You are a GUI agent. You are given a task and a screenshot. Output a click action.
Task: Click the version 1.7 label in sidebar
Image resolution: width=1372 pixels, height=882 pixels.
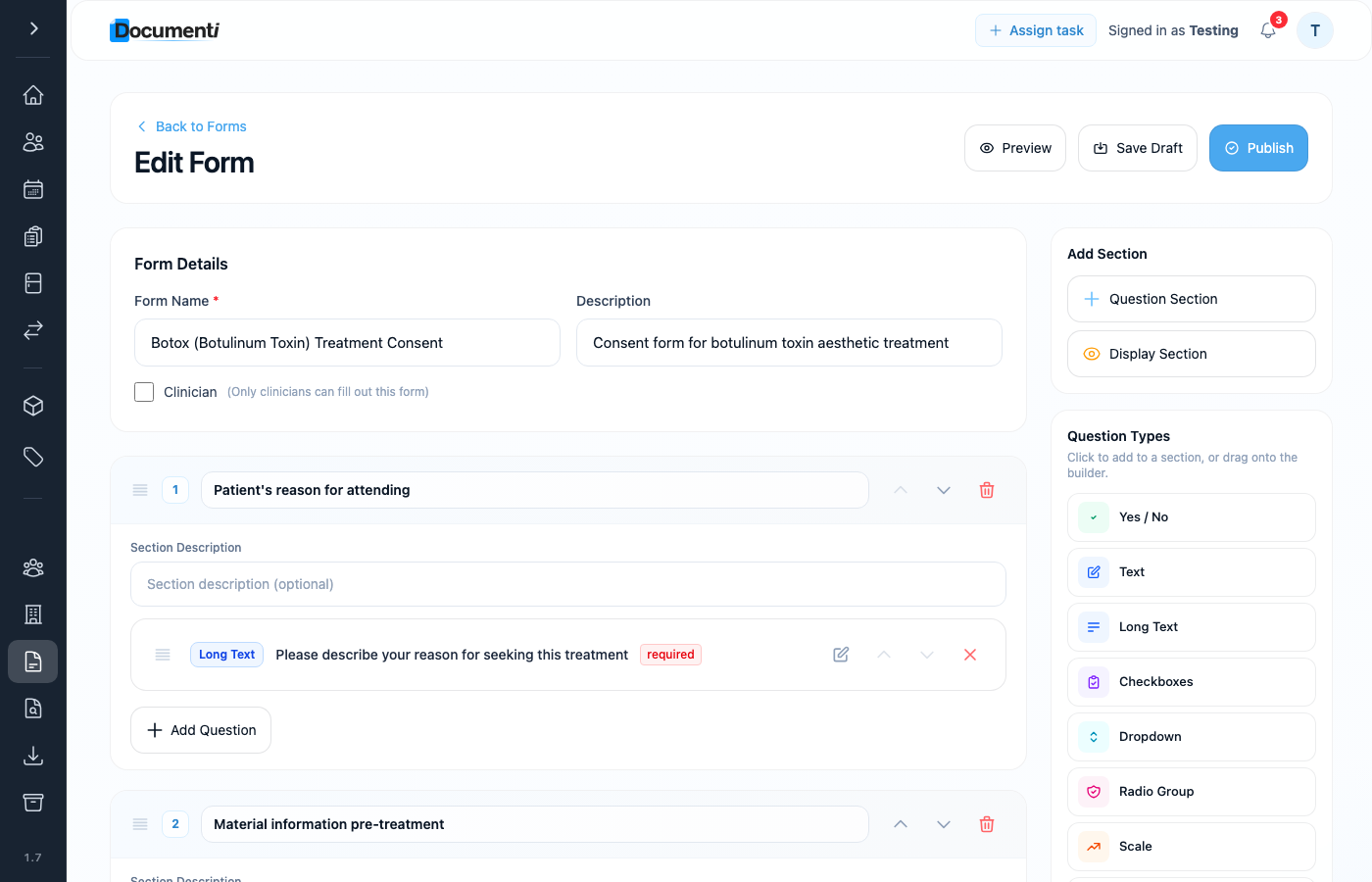pyautogui.click(x=33, y=857)
